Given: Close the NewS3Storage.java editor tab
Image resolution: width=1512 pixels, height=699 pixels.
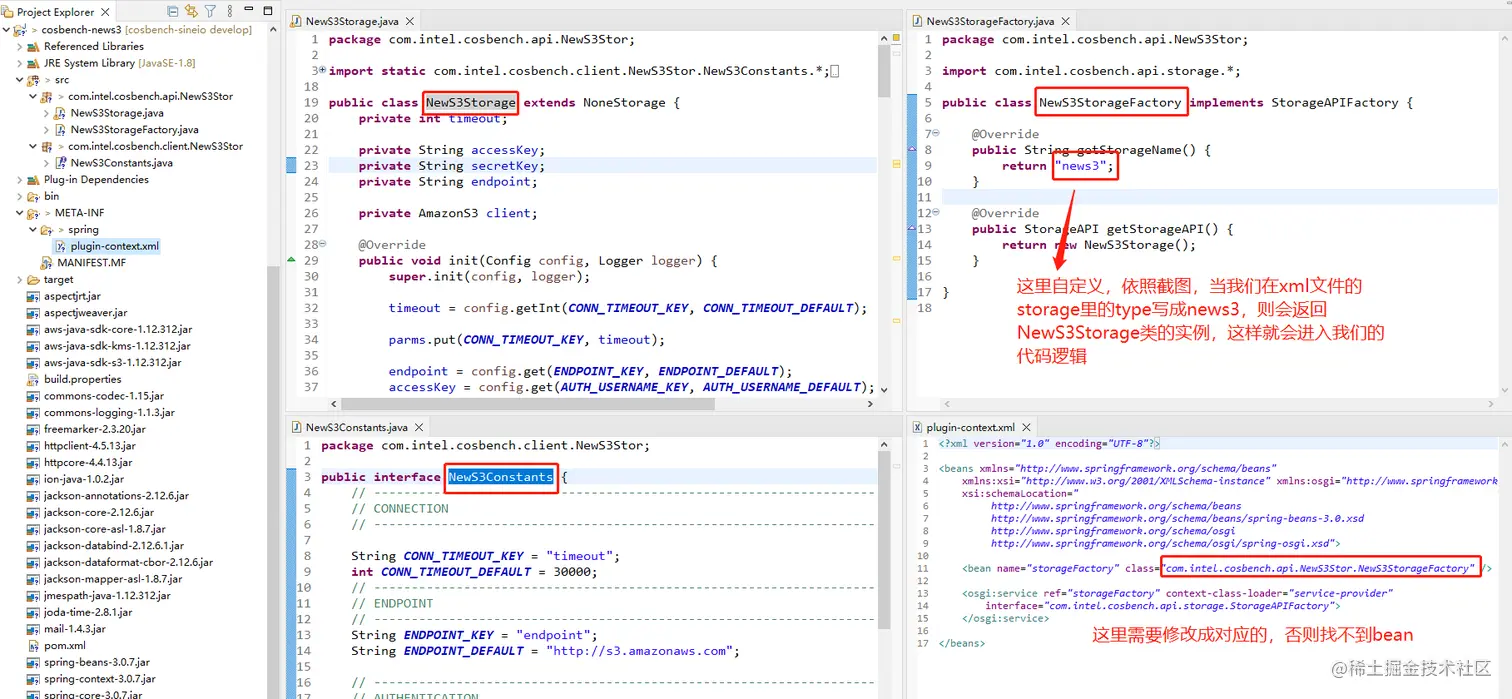Looking at the screenshot, I should click(x=409, y=21).
